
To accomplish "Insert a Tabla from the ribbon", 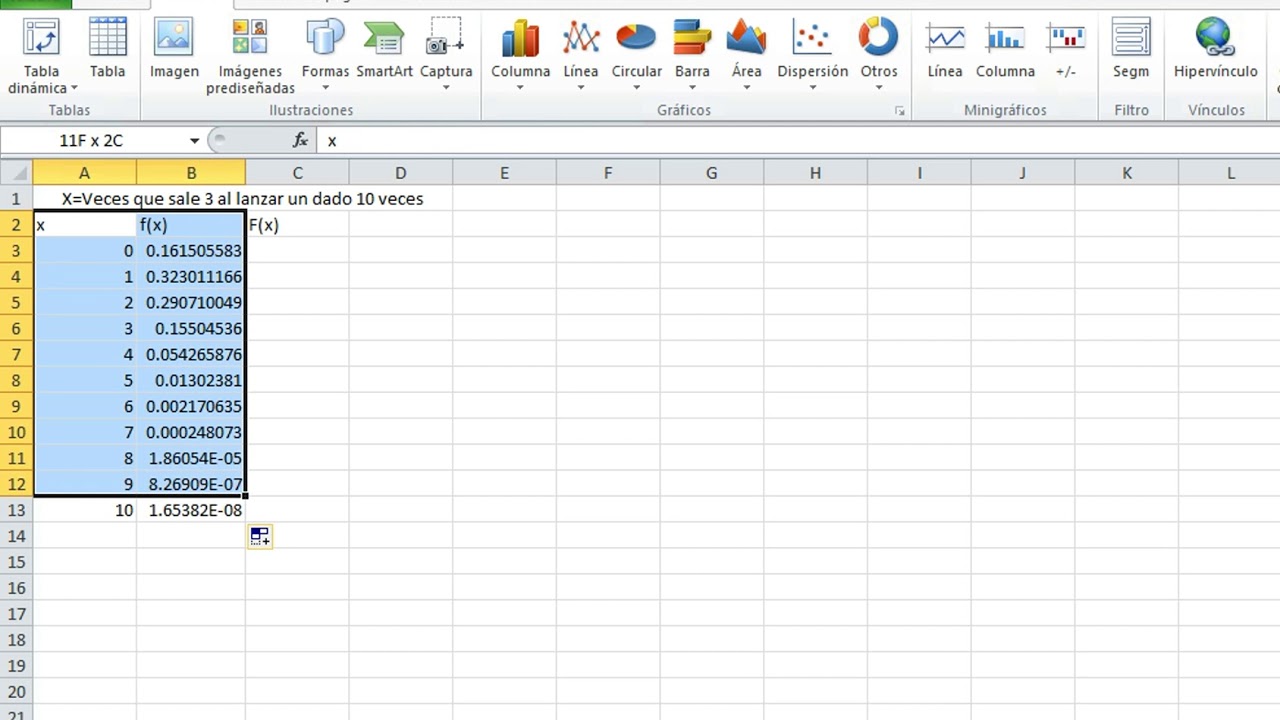I will coord(107,50).
